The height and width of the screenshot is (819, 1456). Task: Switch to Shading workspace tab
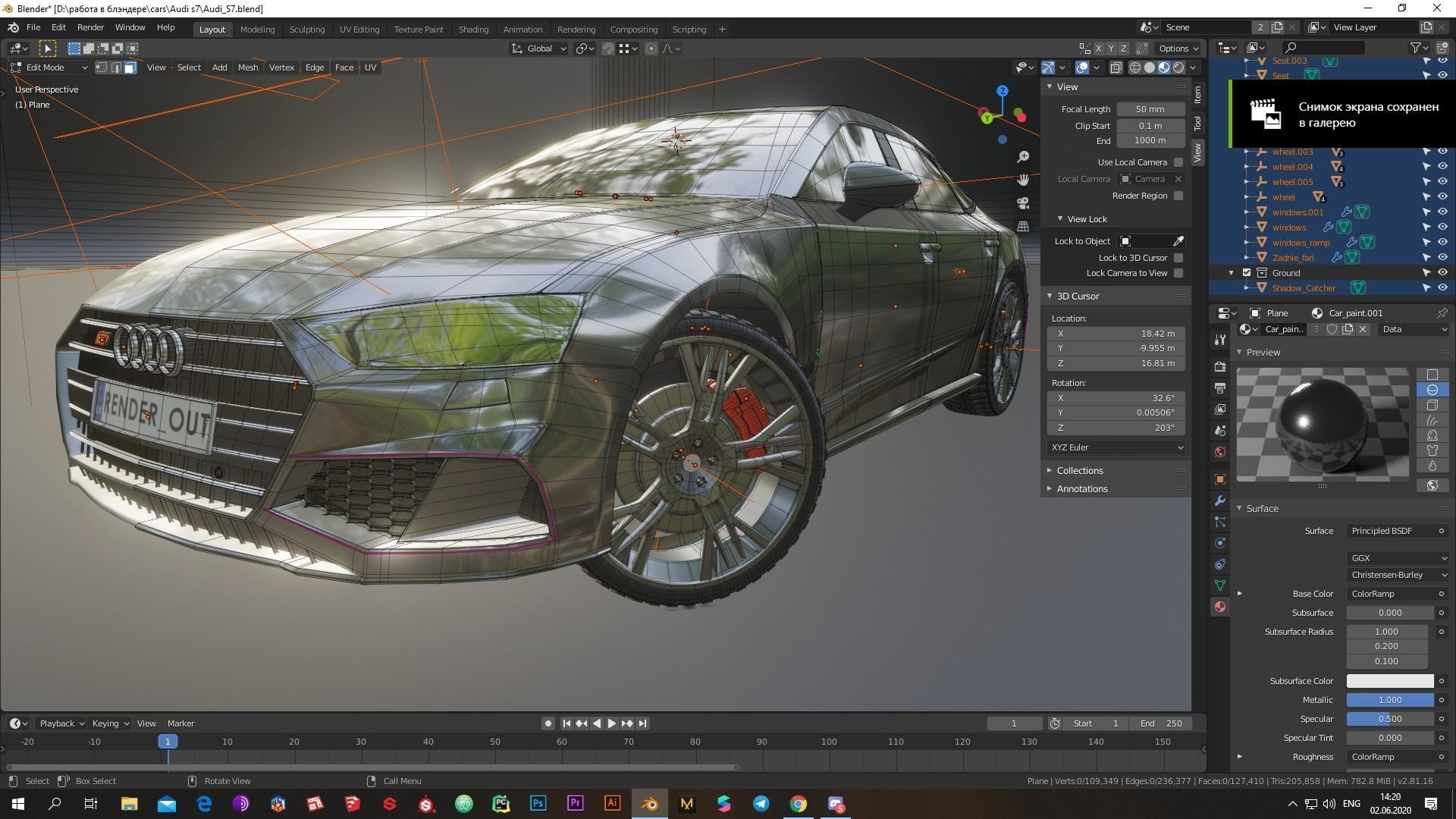[x=473, y=30]
